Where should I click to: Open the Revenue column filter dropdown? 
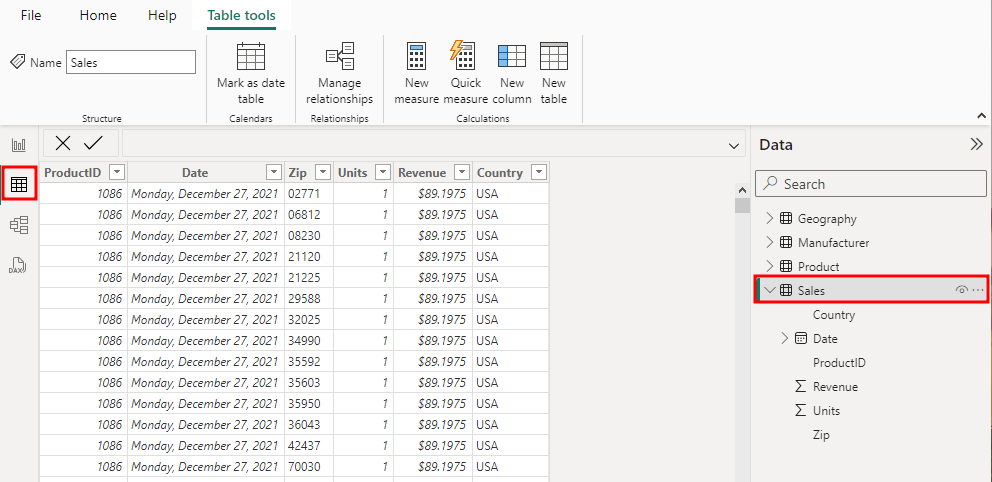click(462, 172)
